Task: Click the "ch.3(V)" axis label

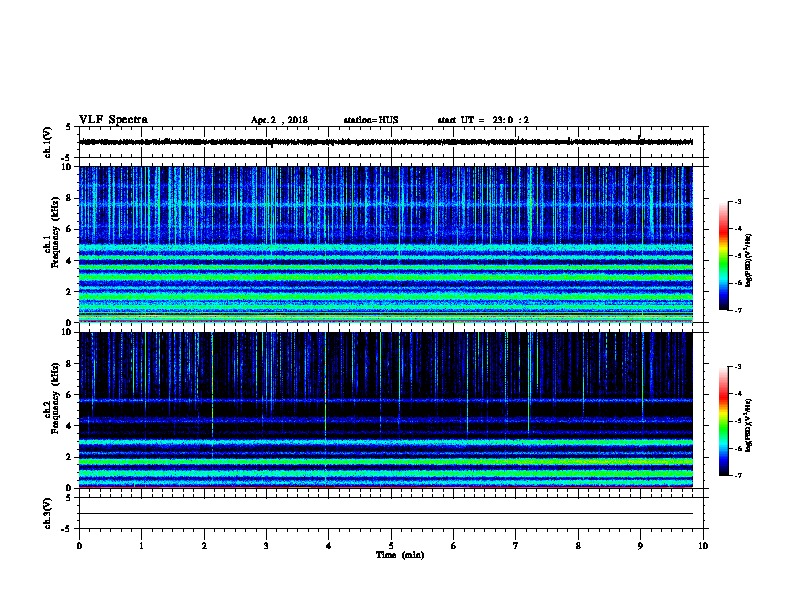Action: click(x=47, y=513)
